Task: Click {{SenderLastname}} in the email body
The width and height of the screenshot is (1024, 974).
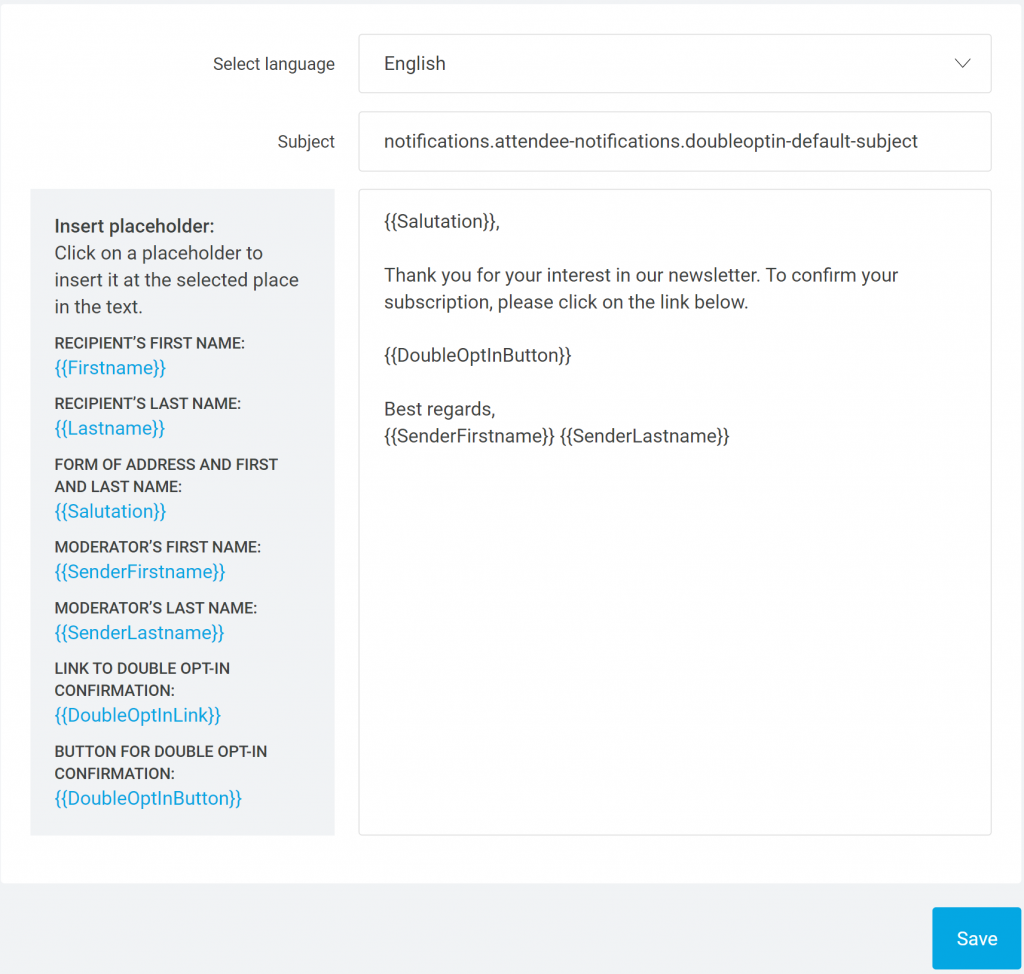Action: click(x=645, y=436)
